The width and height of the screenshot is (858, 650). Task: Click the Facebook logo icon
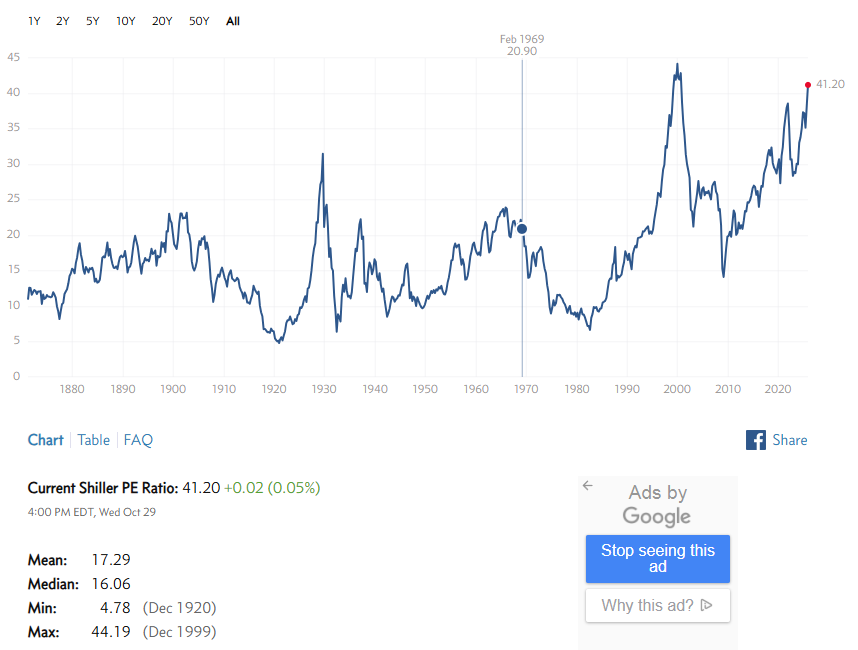pyautogui.click(x=756, y=440)
